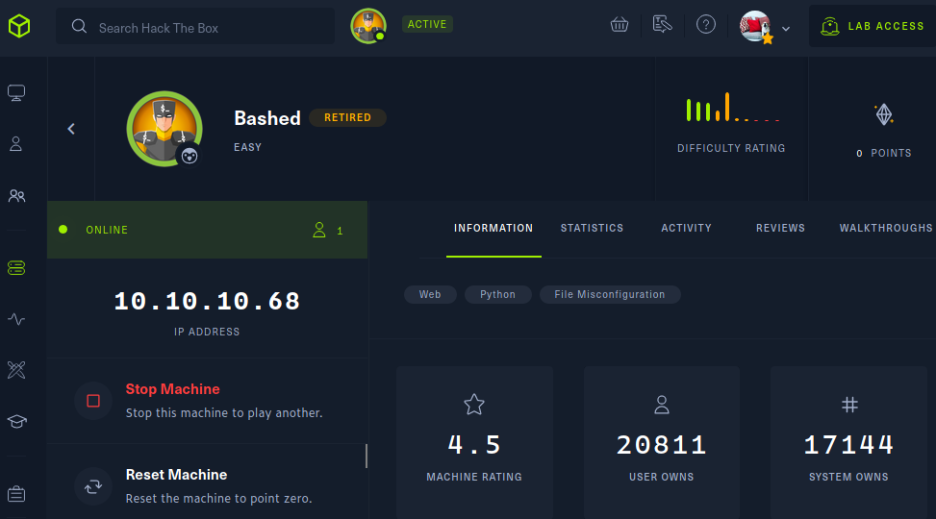Click the Web tag
The image size is (936, 519).
pos(430,294)
